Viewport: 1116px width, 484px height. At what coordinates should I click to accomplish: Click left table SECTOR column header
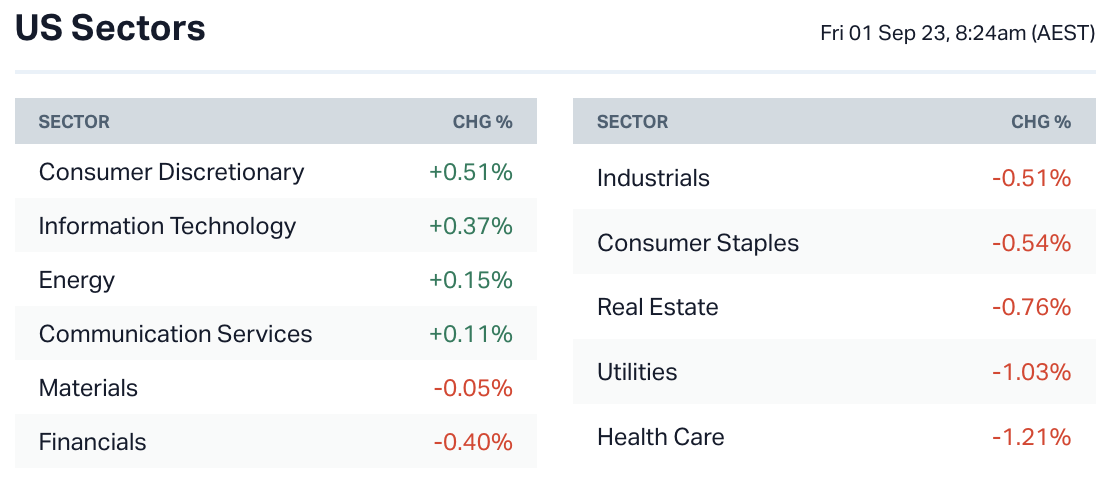click(x=74, y=122)
